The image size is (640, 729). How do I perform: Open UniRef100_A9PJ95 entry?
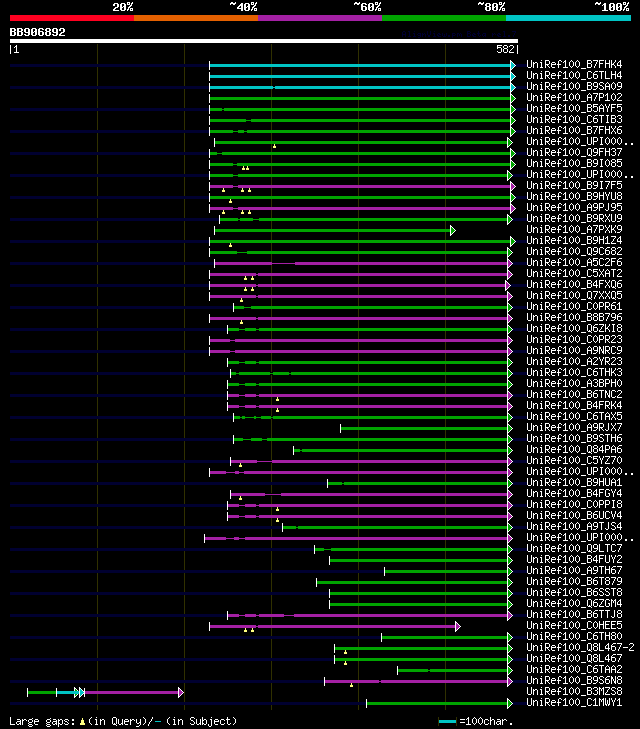click(x=574, y=207)
